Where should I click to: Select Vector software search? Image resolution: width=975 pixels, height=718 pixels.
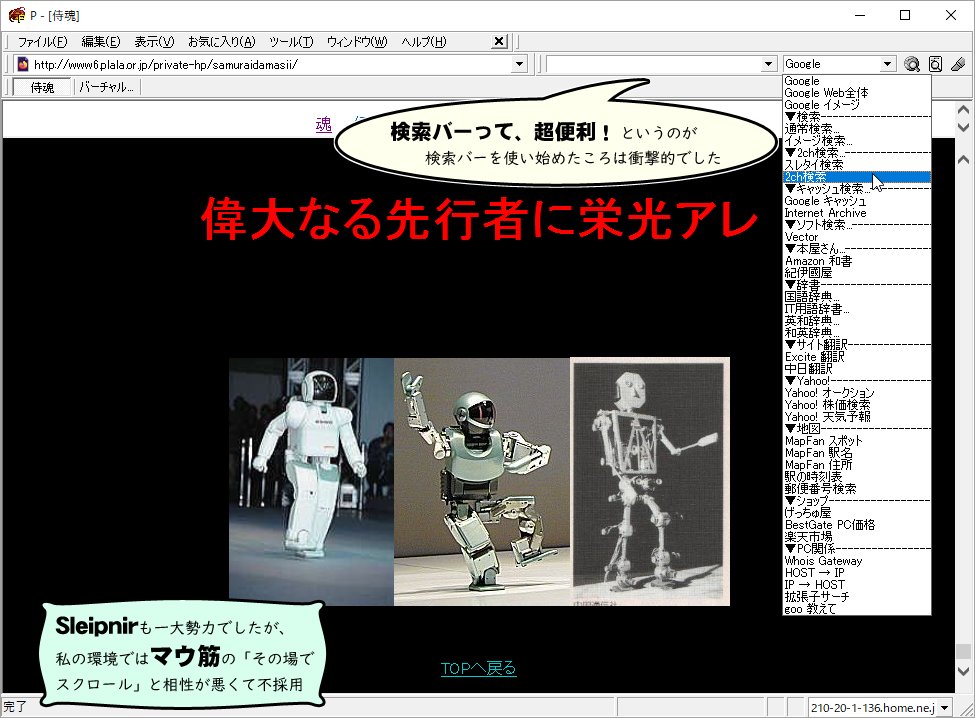click(x=857, y=237)
